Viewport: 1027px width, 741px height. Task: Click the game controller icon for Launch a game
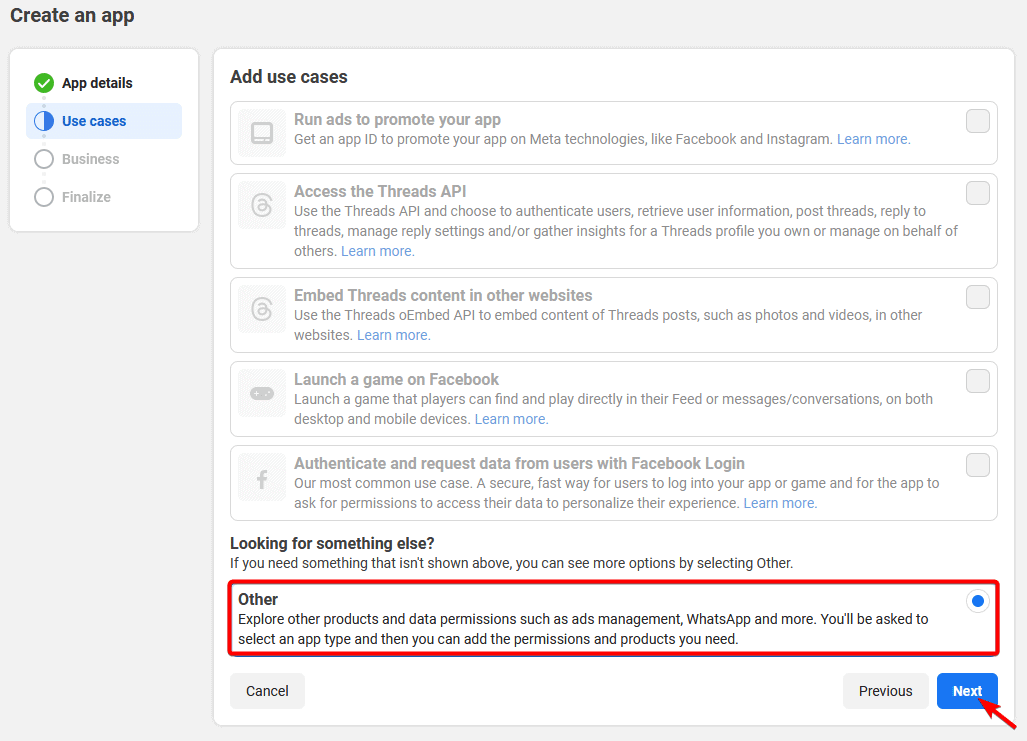261,392
